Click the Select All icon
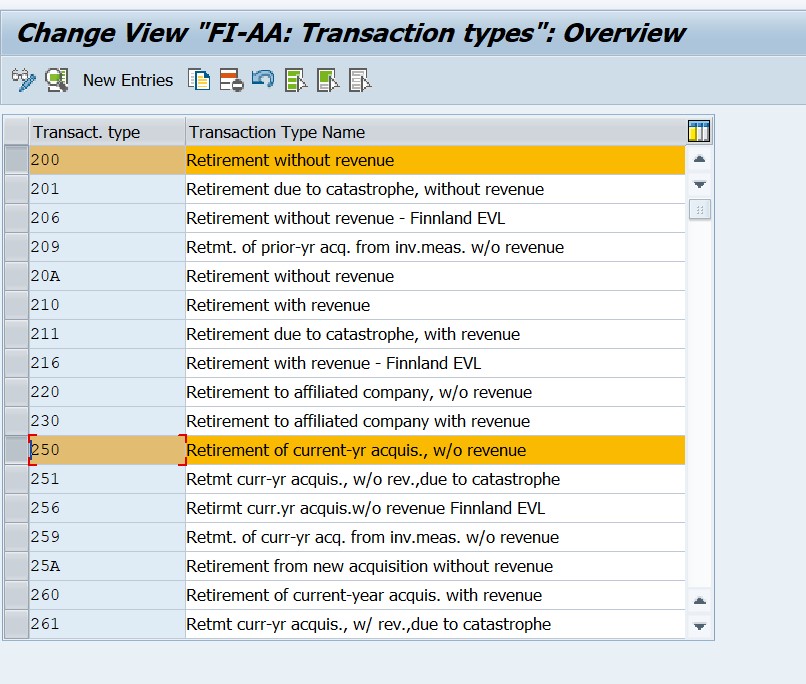This screenshot has height=684, width=806. click(x=295, y=80)
